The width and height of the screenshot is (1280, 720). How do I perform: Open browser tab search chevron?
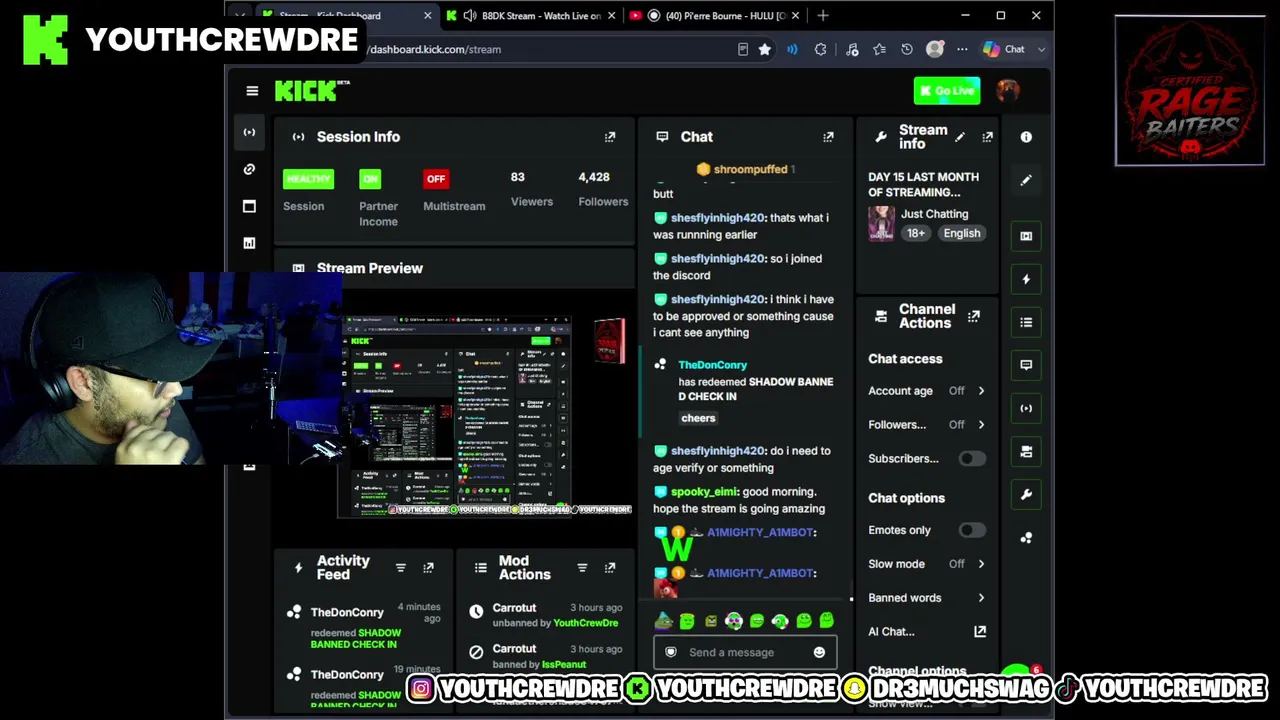pos(239,15)
